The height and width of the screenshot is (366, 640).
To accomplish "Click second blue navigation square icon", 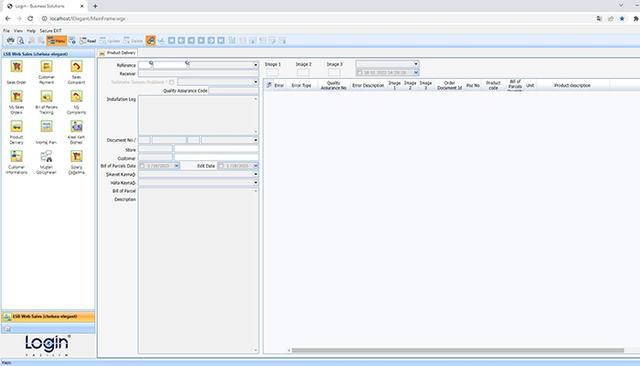I will 181,40.
